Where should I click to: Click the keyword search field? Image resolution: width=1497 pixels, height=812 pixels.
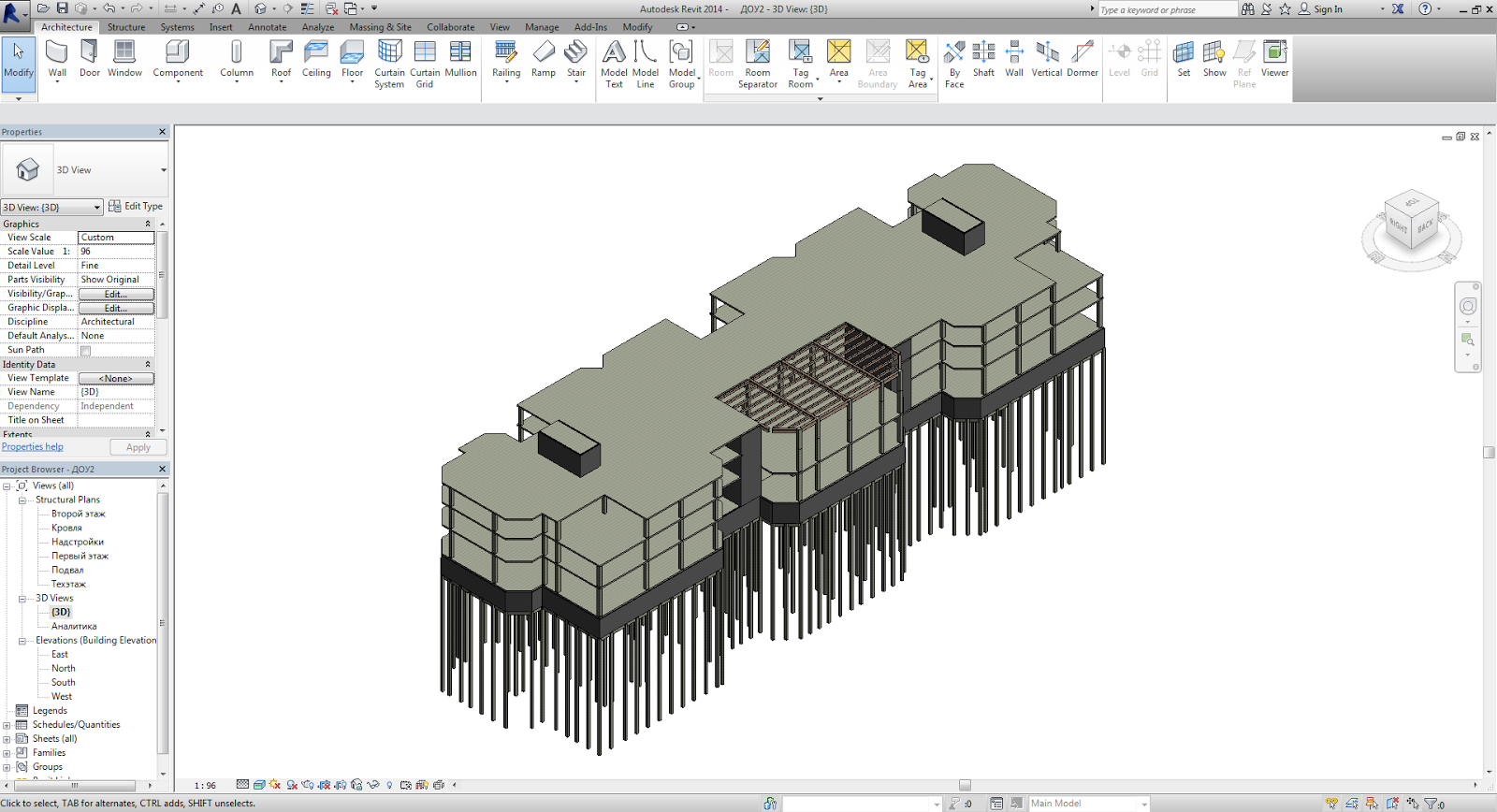[x=1168, y=9]
